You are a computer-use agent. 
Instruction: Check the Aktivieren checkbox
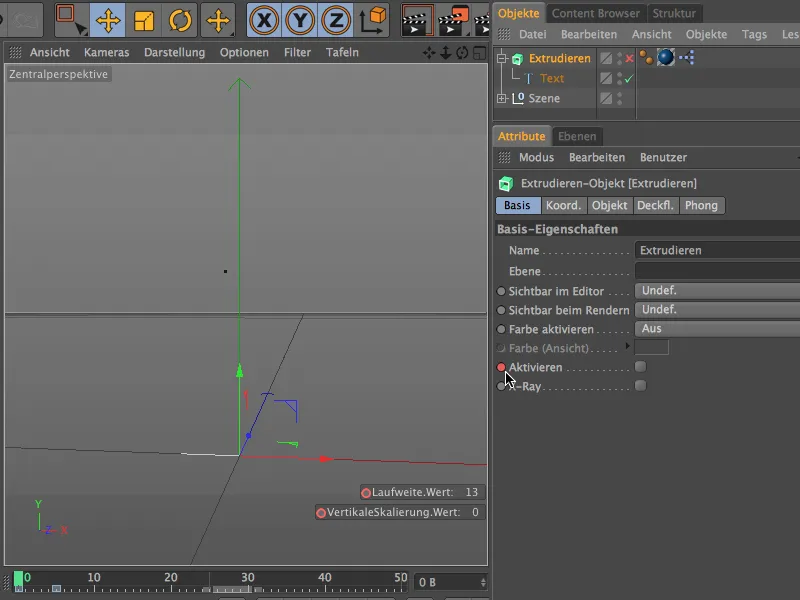click(640, 367)
